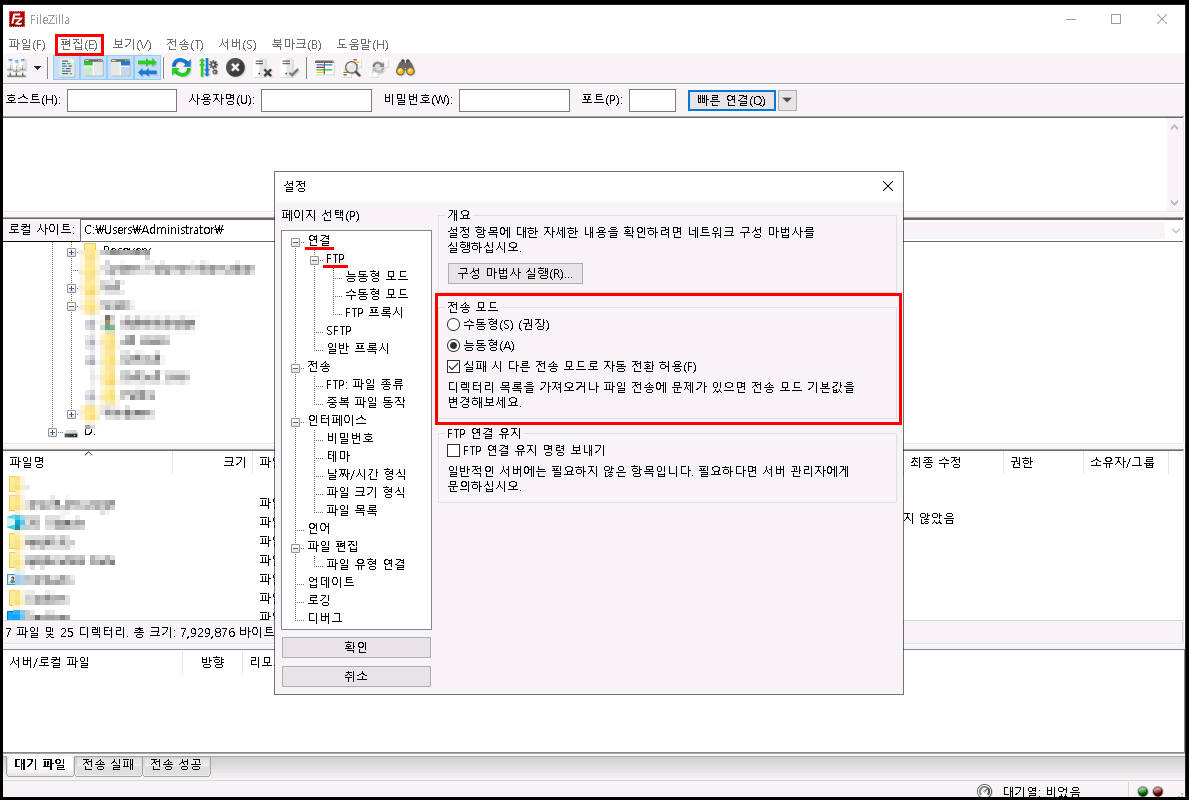Select 로깅 settings page
The width and height of the screenshot is (1189, 800).
[x=319, y=601]
